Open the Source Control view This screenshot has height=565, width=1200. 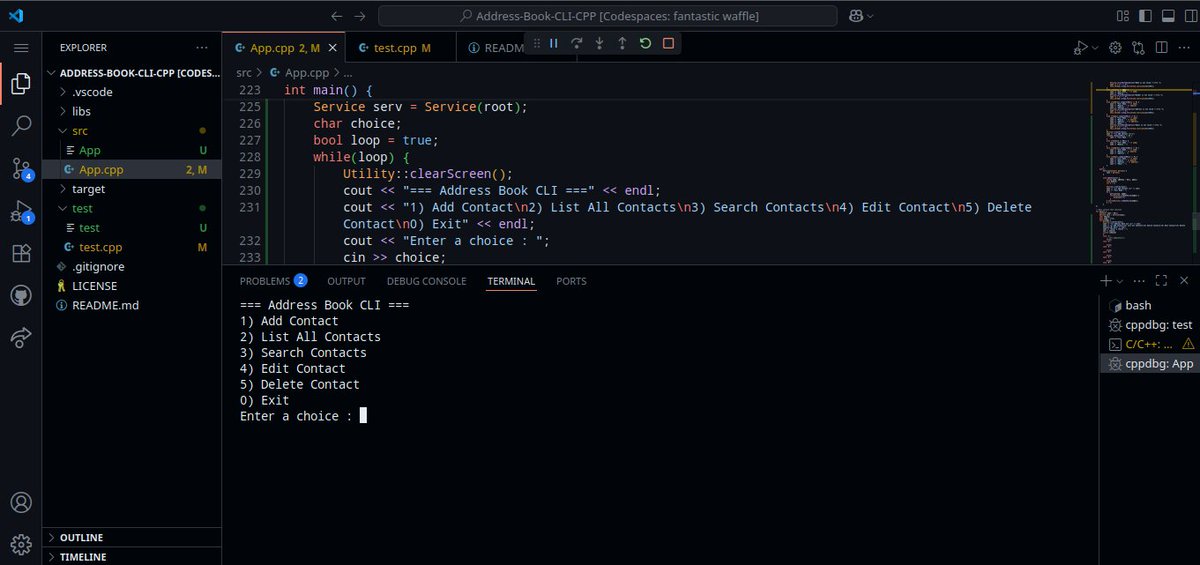pos(21,169)
